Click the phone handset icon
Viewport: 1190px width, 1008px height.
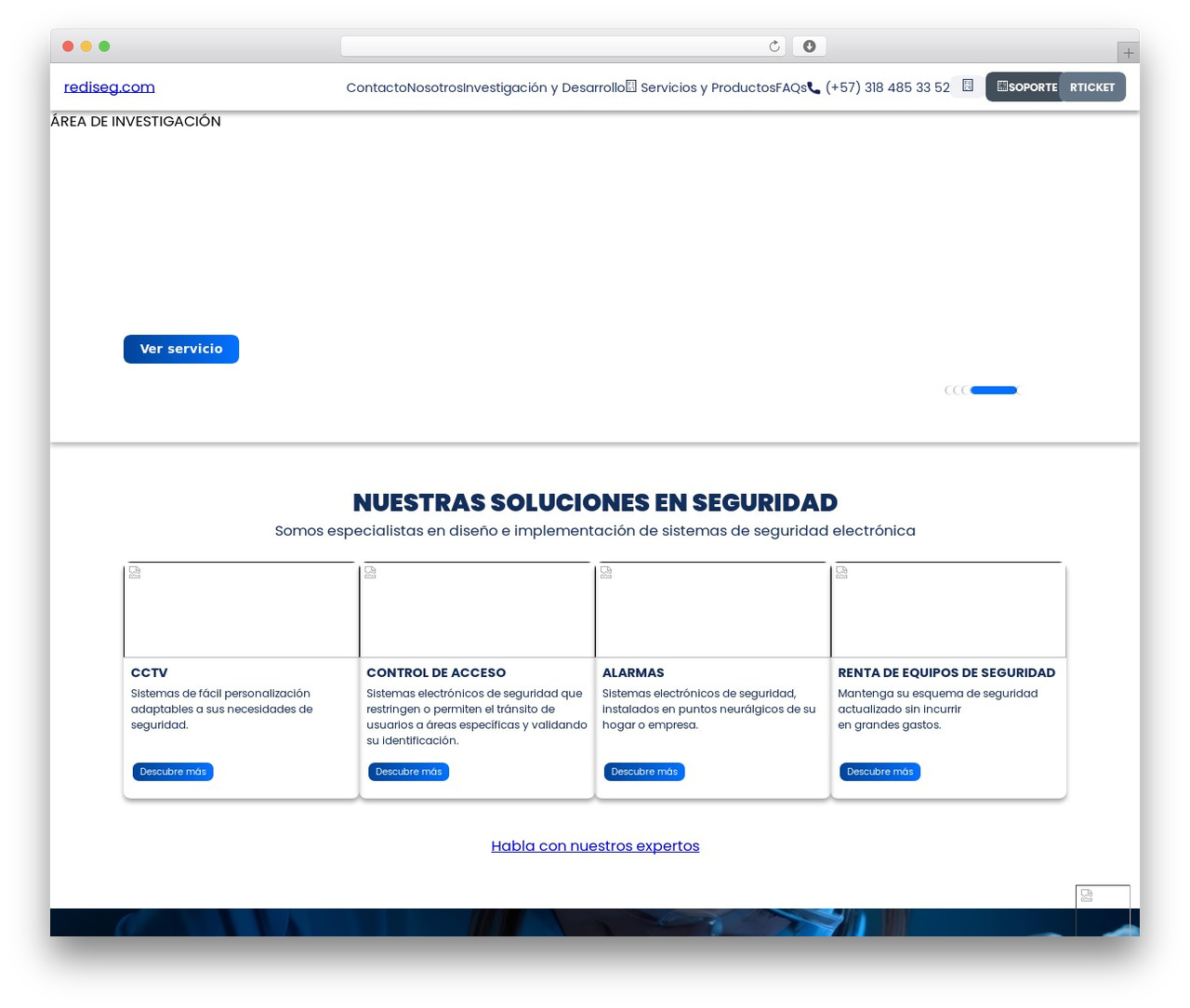(813, 87)
